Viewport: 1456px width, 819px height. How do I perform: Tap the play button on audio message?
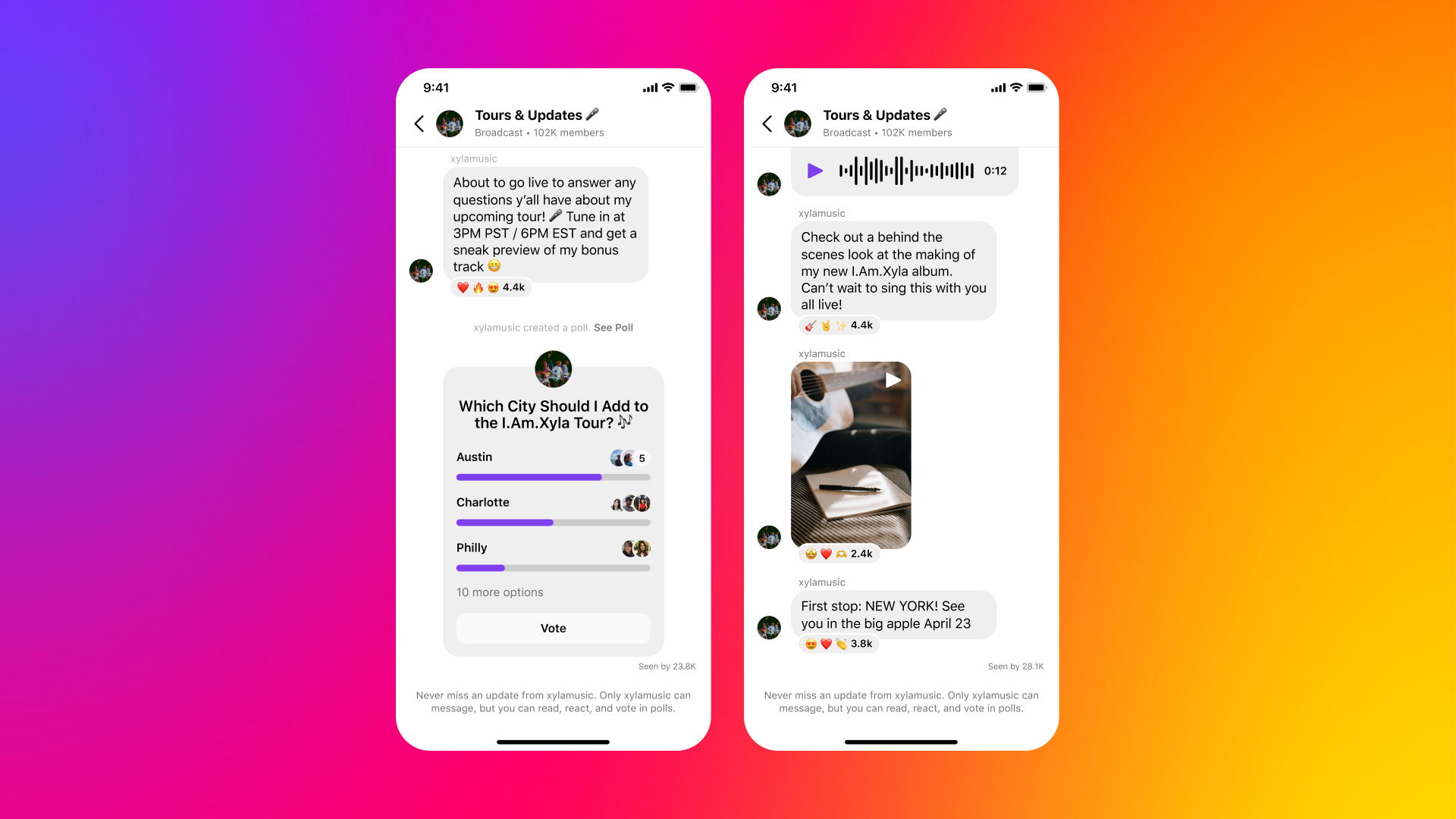815,170
